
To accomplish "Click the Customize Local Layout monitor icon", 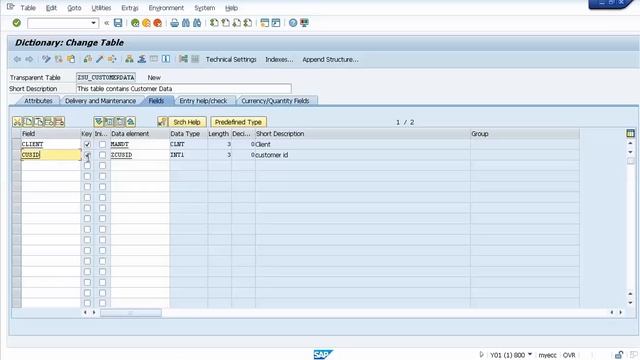I will point(304,23).
